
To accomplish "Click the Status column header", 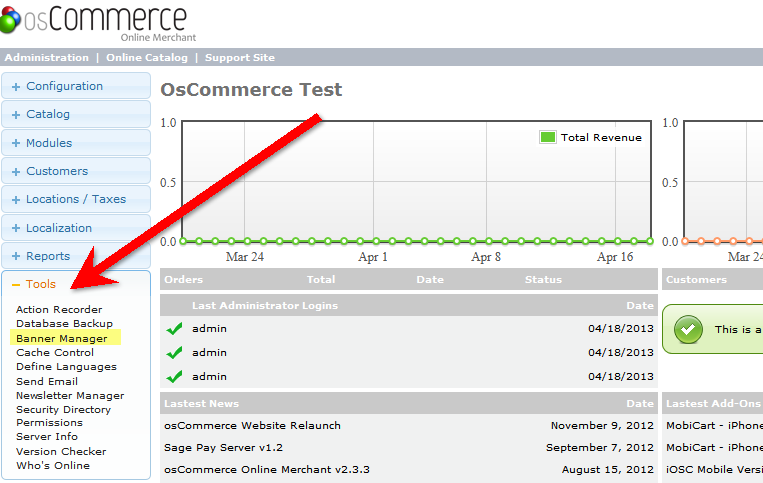I will tap(543, 279).
